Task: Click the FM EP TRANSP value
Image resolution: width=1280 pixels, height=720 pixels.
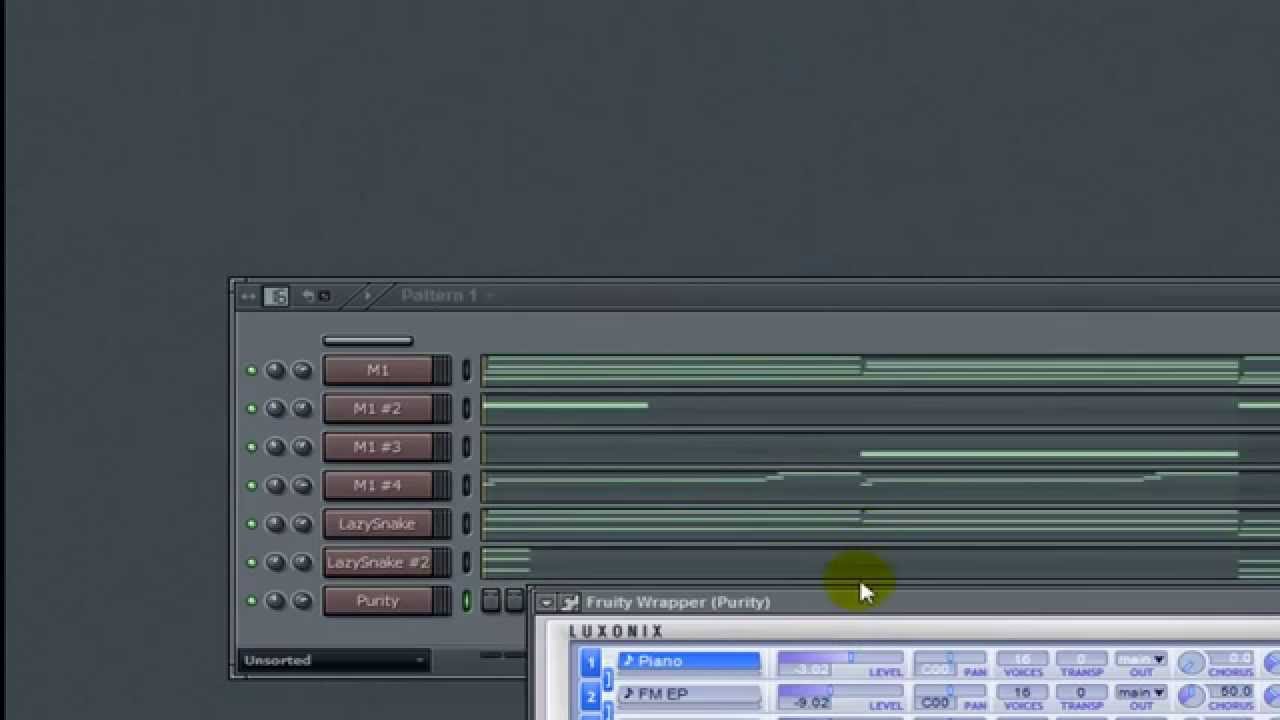Action: (x=1080, y=692)
